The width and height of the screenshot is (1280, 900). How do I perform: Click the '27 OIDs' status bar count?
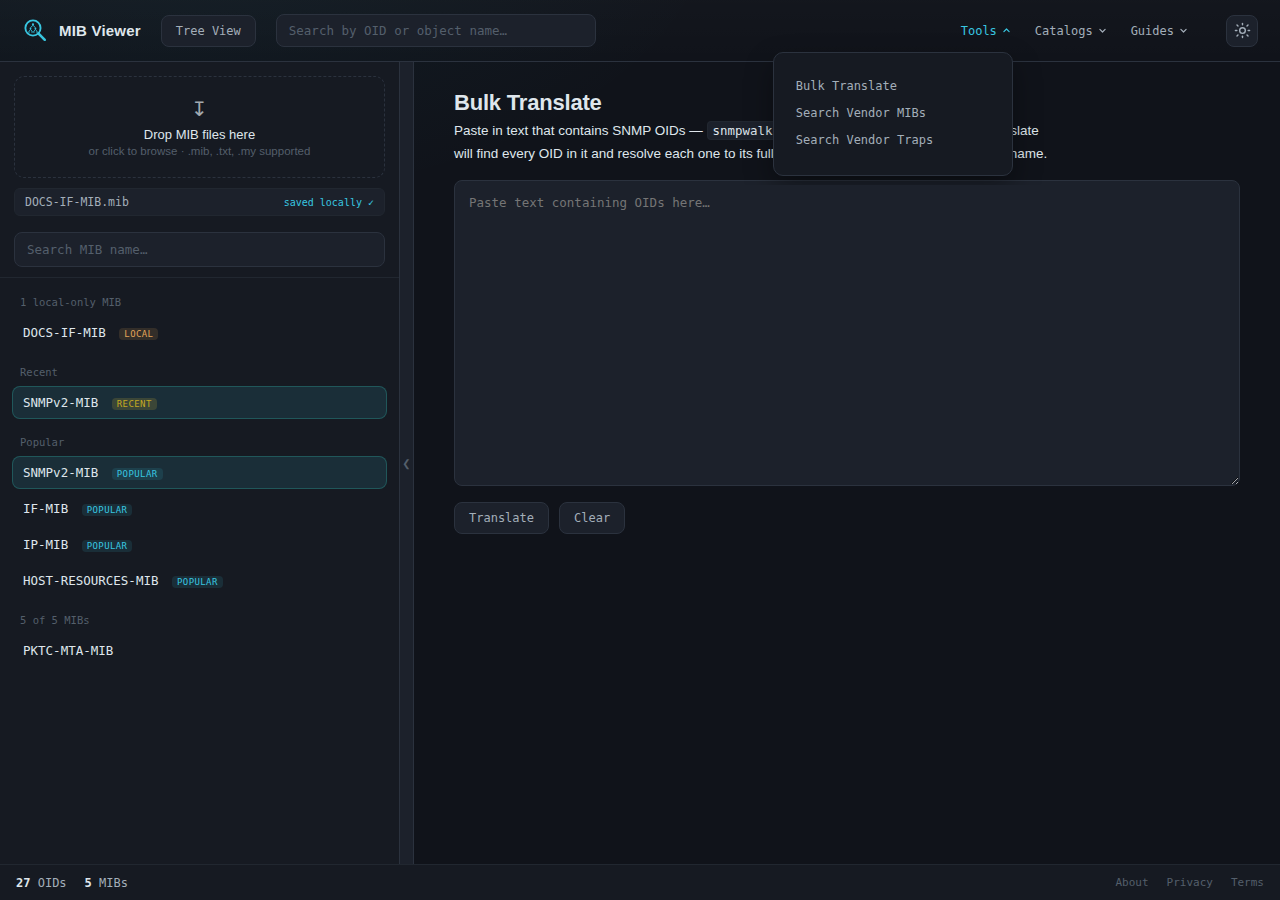click(41, 883)
